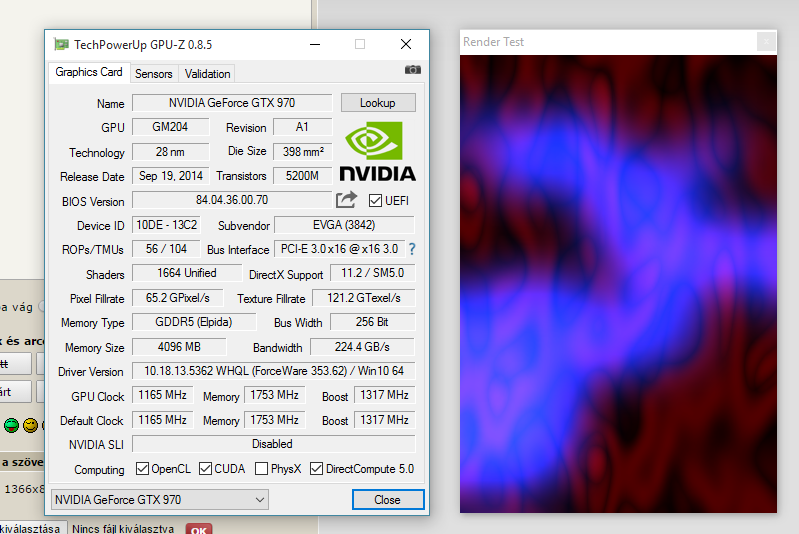This screenshot has width=799, height=534.
Task: Click the Bandwidth value 224.4 GB/s
Action: click(x=362, y=347)
